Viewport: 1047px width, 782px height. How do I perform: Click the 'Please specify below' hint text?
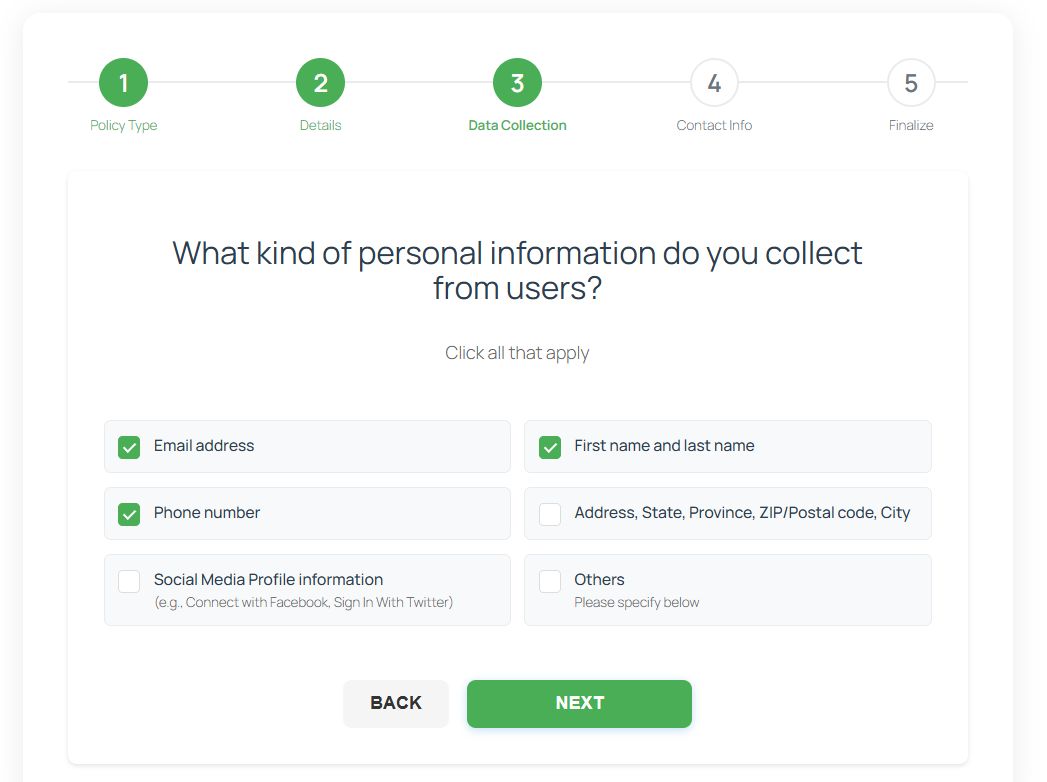click(x=637, y=602)
